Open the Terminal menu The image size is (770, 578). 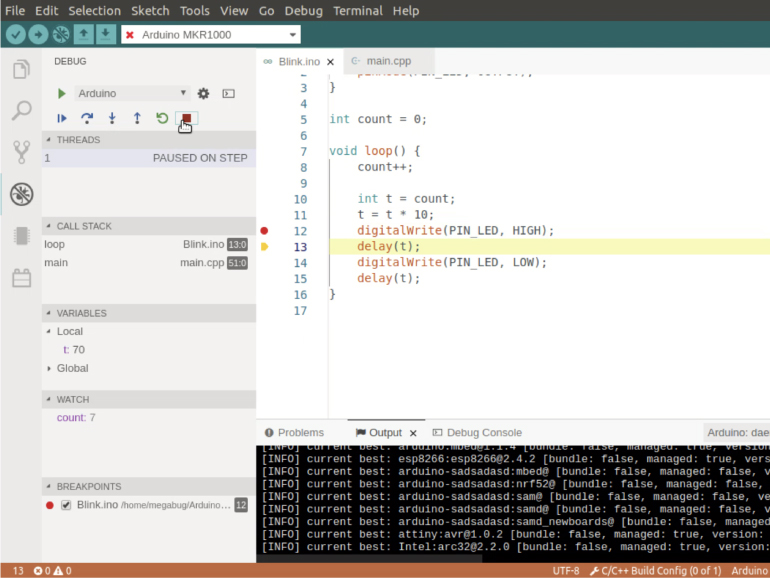pos(358,10)
